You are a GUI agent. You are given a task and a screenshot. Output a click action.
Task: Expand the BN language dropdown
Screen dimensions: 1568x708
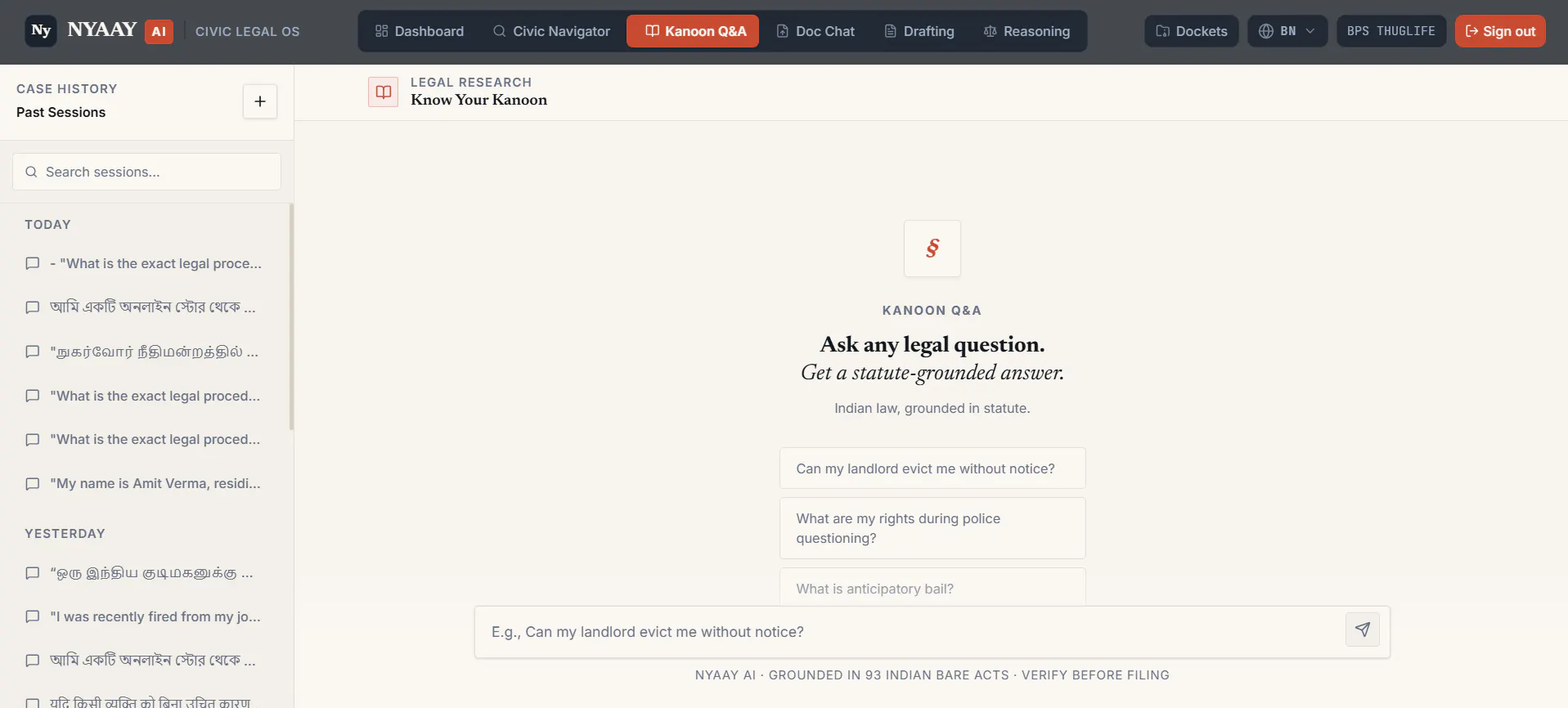click(x=1287, y=31)
